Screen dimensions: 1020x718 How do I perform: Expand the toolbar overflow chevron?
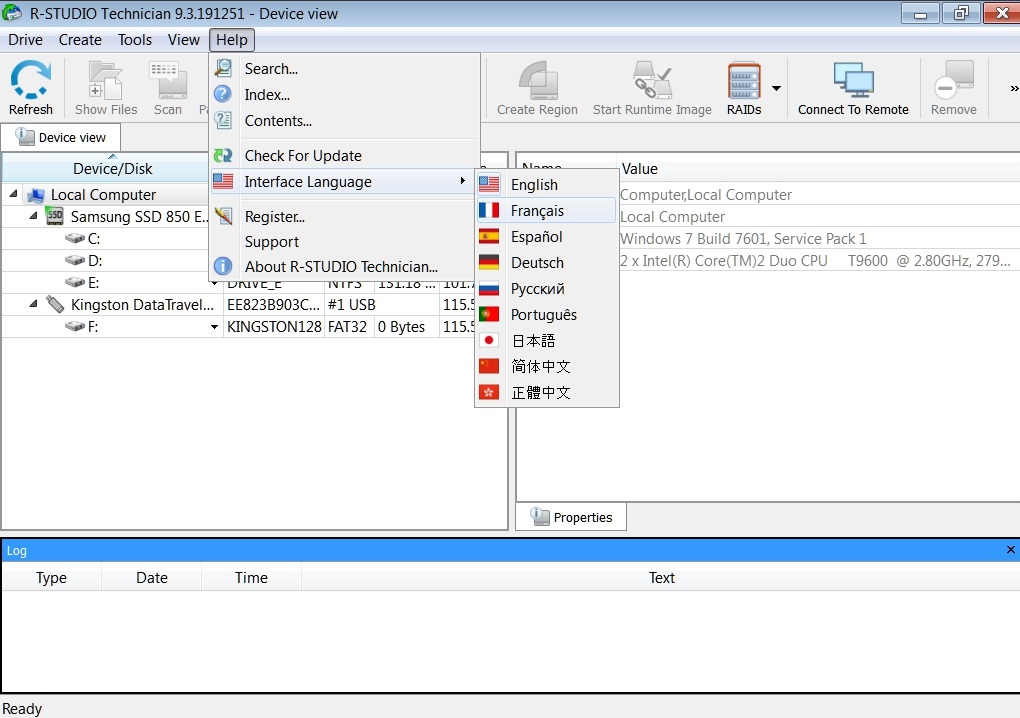(x=1013, y=88)
